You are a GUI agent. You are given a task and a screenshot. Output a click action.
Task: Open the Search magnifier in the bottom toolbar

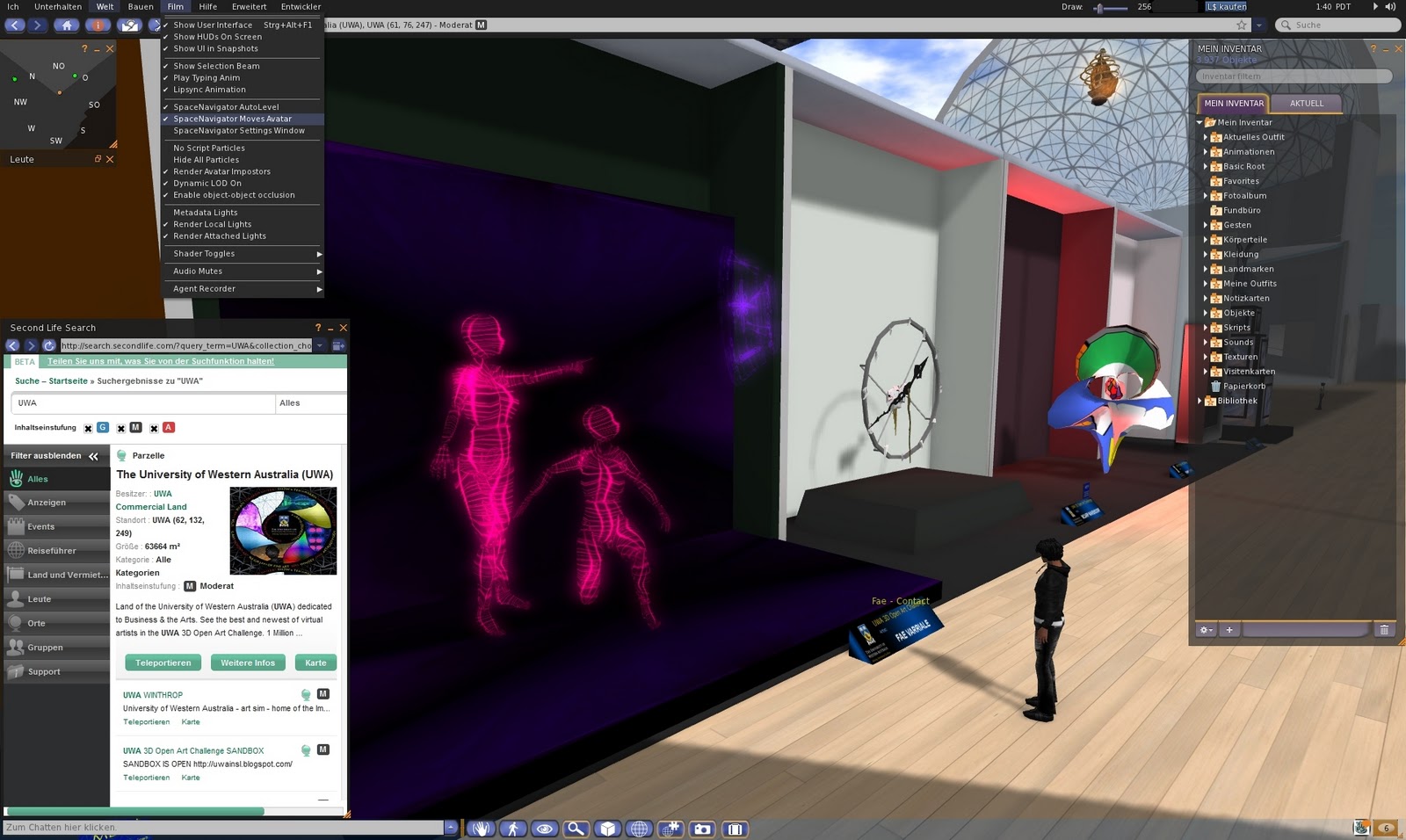coord(575,829)
